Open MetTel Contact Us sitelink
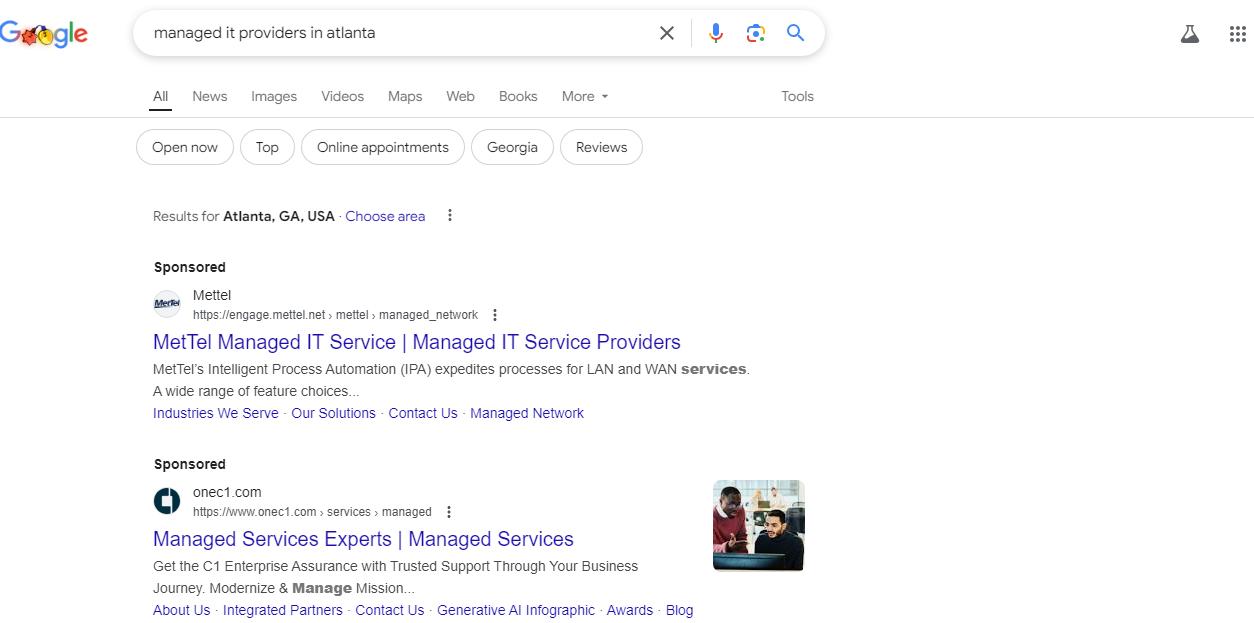 423,413
